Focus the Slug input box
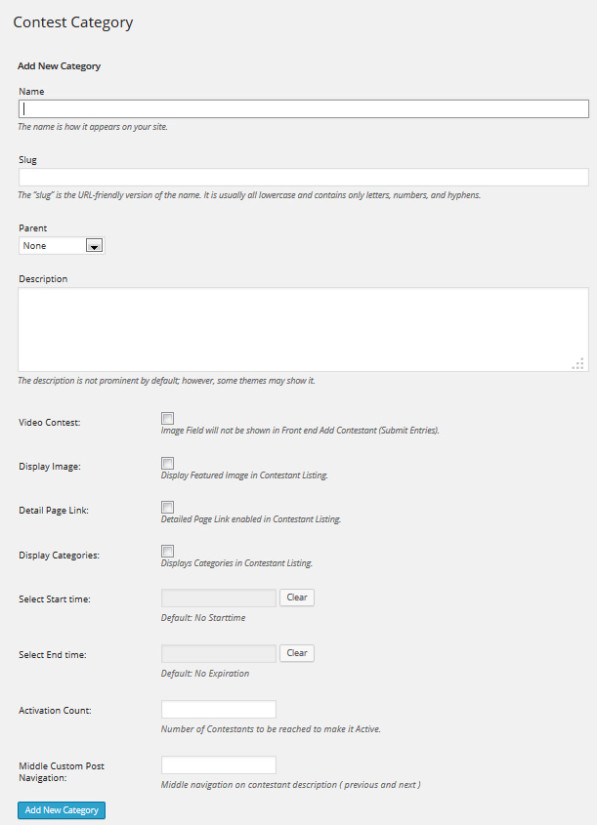This screenshot has height=825, width=597. (x=303, y=177)
